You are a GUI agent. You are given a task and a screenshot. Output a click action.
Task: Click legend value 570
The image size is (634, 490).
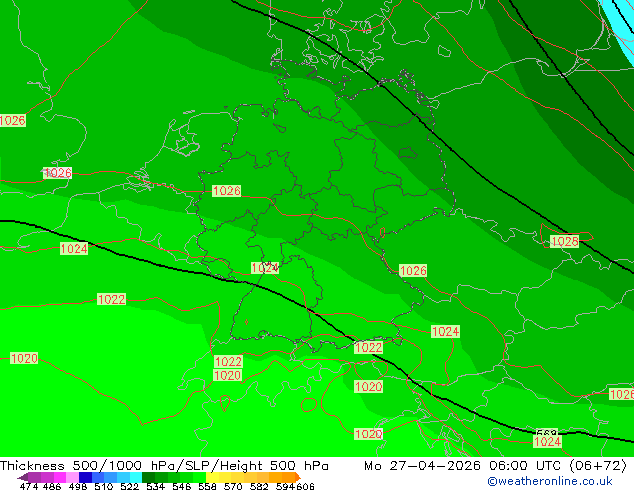point(233,486)
